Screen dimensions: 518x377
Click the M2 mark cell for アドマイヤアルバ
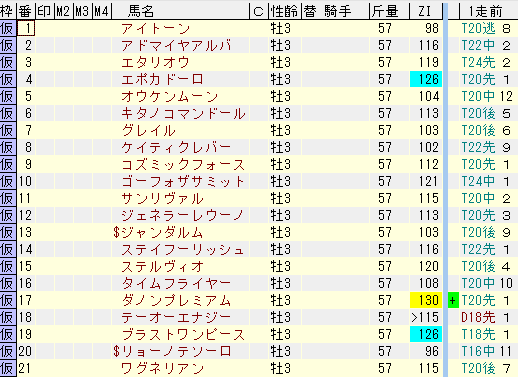point(64,45)
